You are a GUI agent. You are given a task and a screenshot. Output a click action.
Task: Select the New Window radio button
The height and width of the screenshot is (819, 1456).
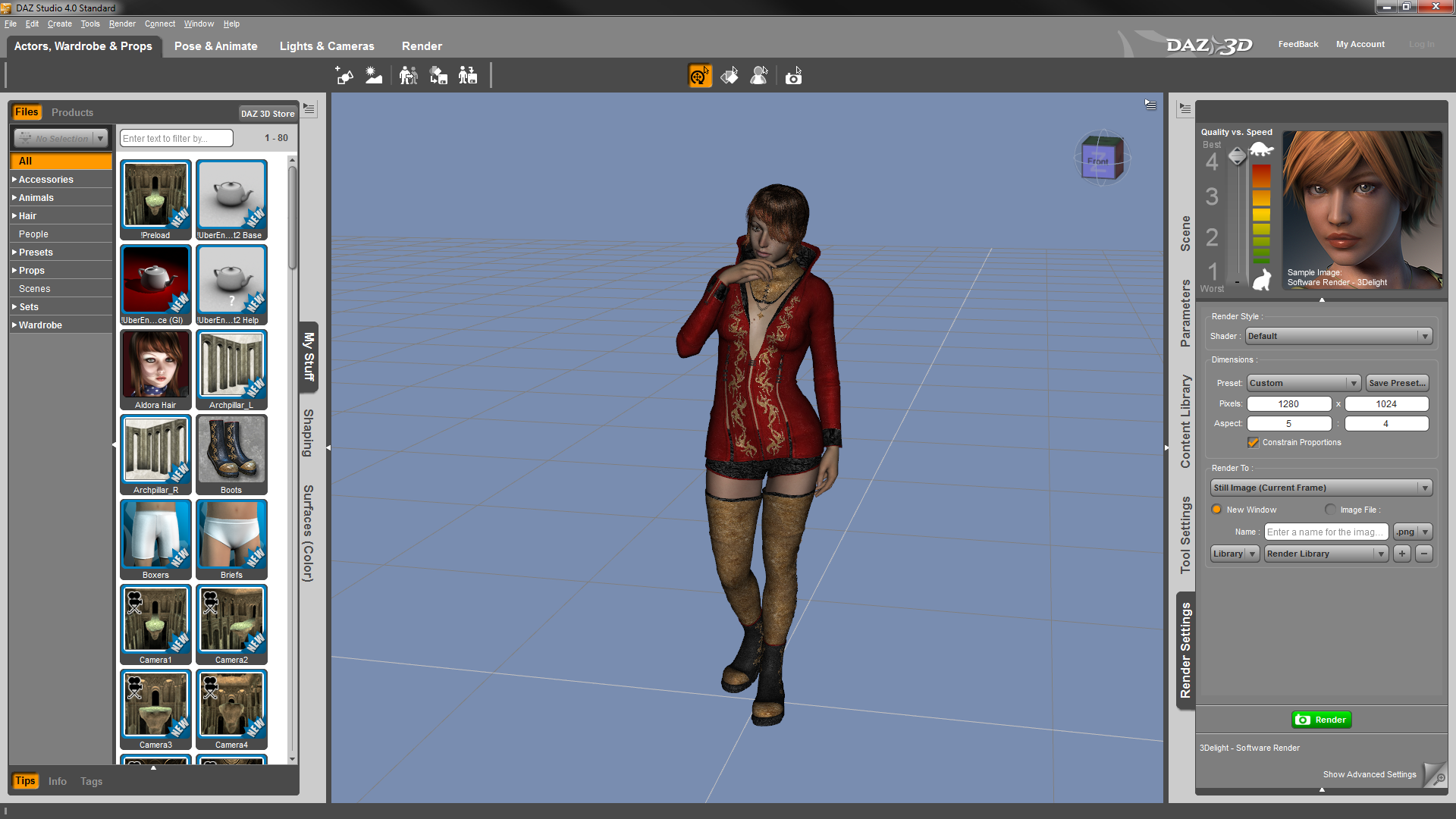(x=1217, y=509)
